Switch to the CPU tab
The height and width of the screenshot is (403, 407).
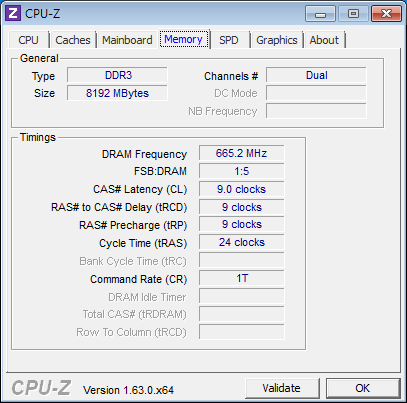[x=29, y=40]
